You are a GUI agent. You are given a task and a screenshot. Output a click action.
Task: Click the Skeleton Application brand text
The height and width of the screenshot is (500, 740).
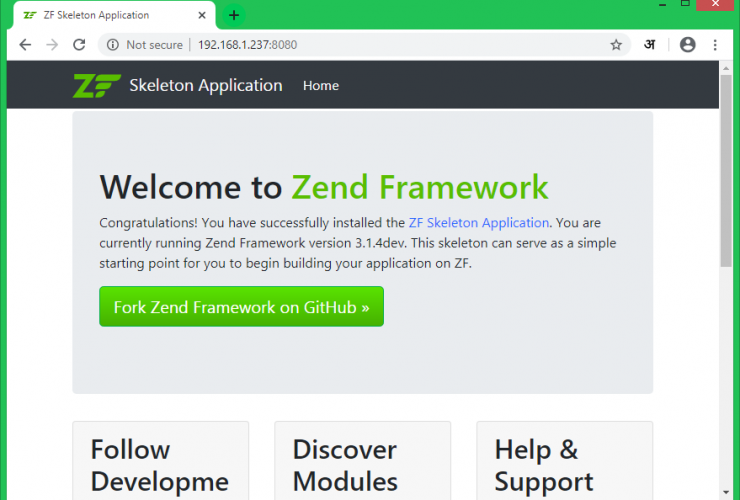click(205, 86)
